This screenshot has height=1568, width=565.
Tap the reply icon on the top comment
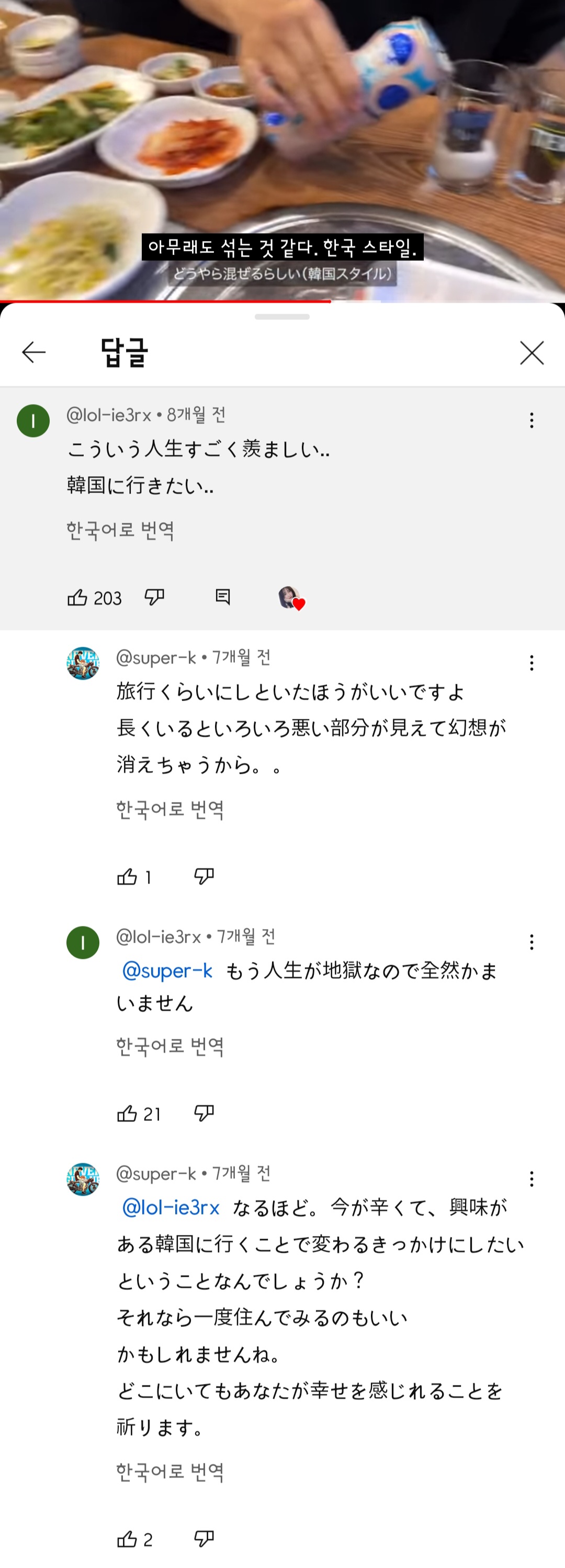[x=223, y=597]
